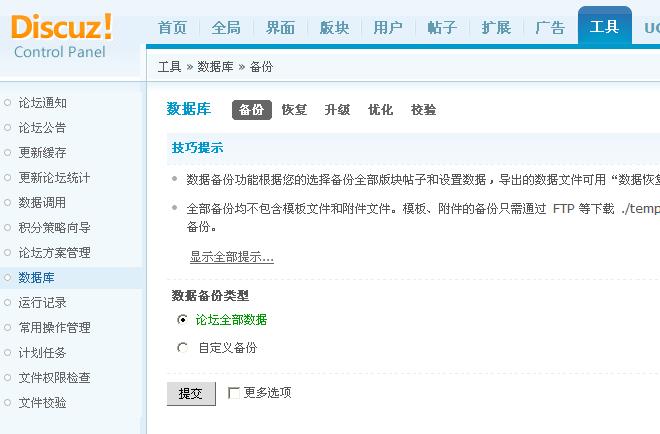Choose the 自定义备份 radio option
The image size is (660, 434).
pyautogui.click(x=182, y=348)
